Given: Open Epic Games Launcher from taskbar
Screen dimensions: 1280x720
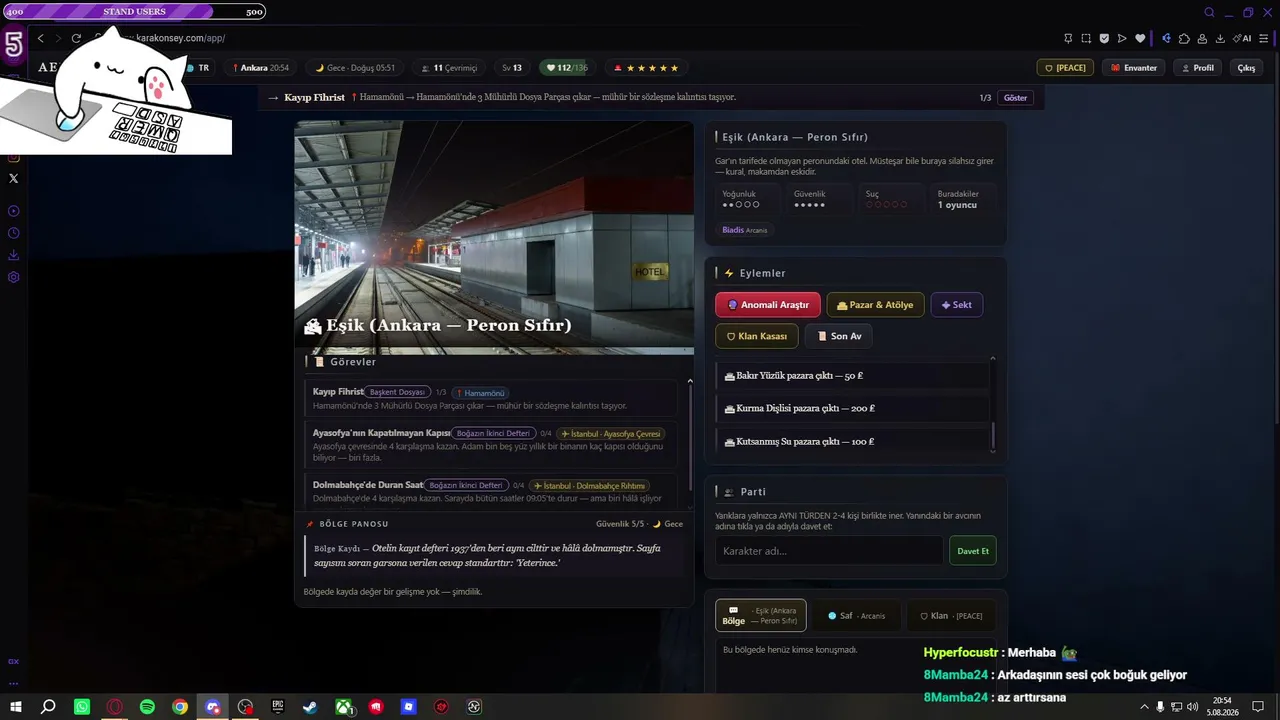Looking at the screenshot, I should [278, 707].
